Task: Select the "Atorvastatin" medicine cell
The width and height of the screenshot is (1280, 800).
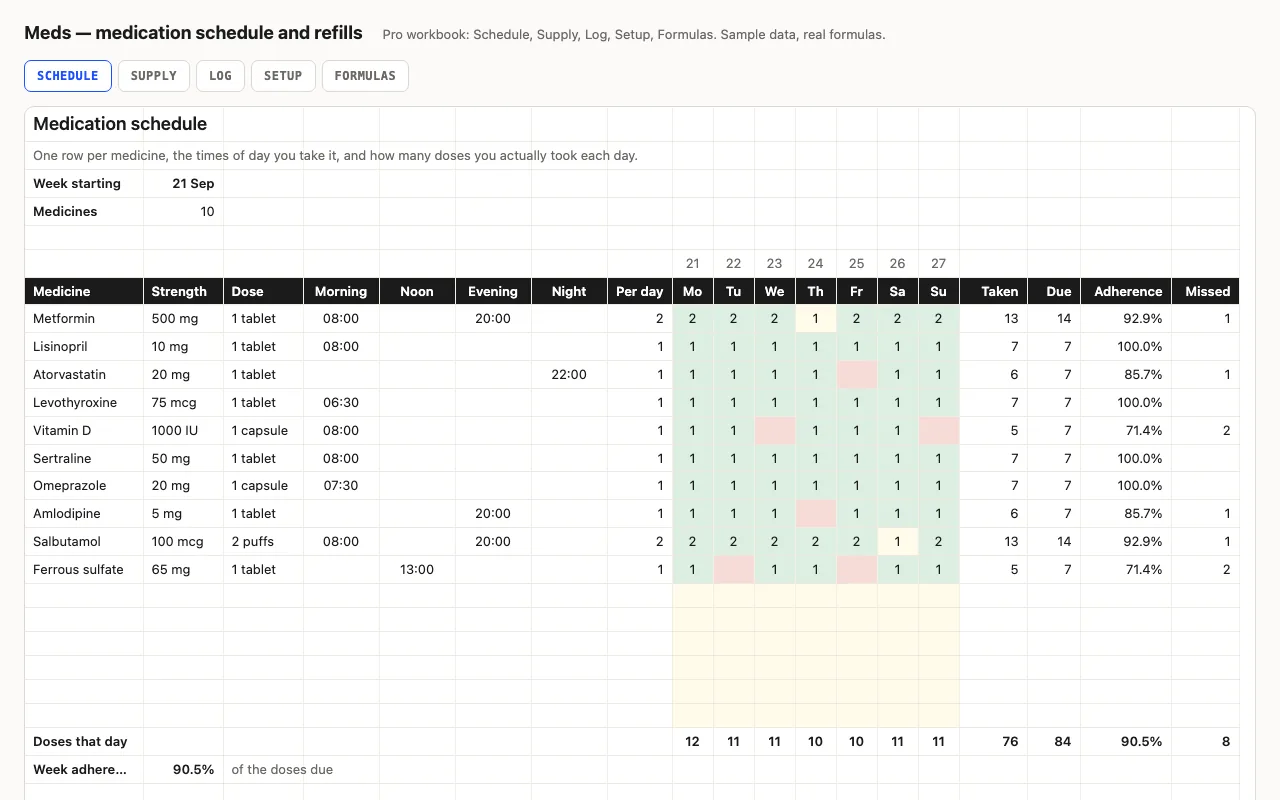Action: (84, 375)
